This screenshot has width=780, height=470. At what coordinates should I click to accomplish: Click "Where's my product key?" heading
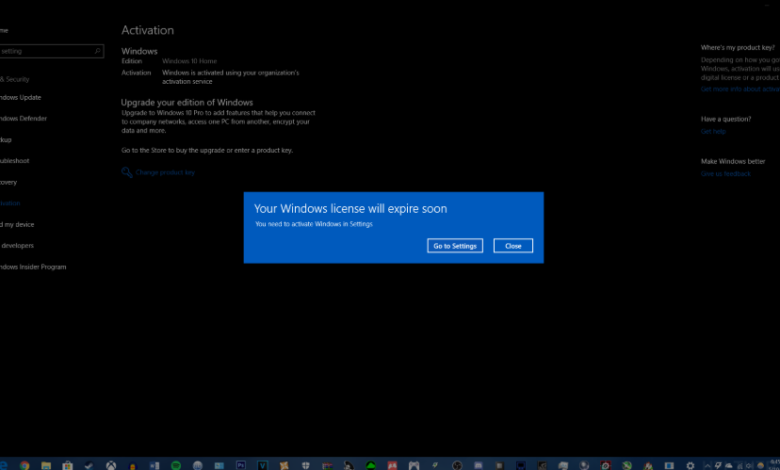click(x=738, y=48)
